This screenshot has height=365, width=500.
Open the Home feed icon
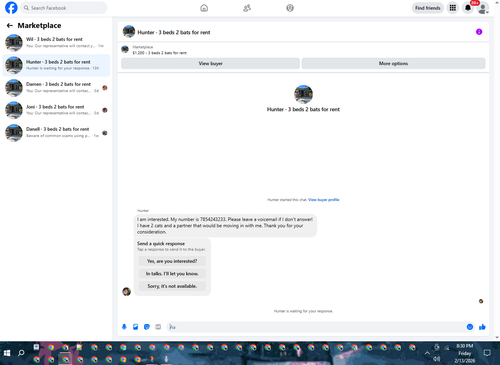204,8
